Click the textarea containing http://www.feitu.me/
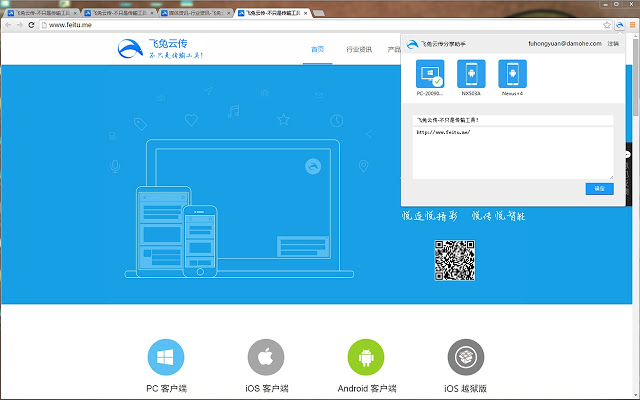Screen dimensions: 640x400 pos(513,153)
